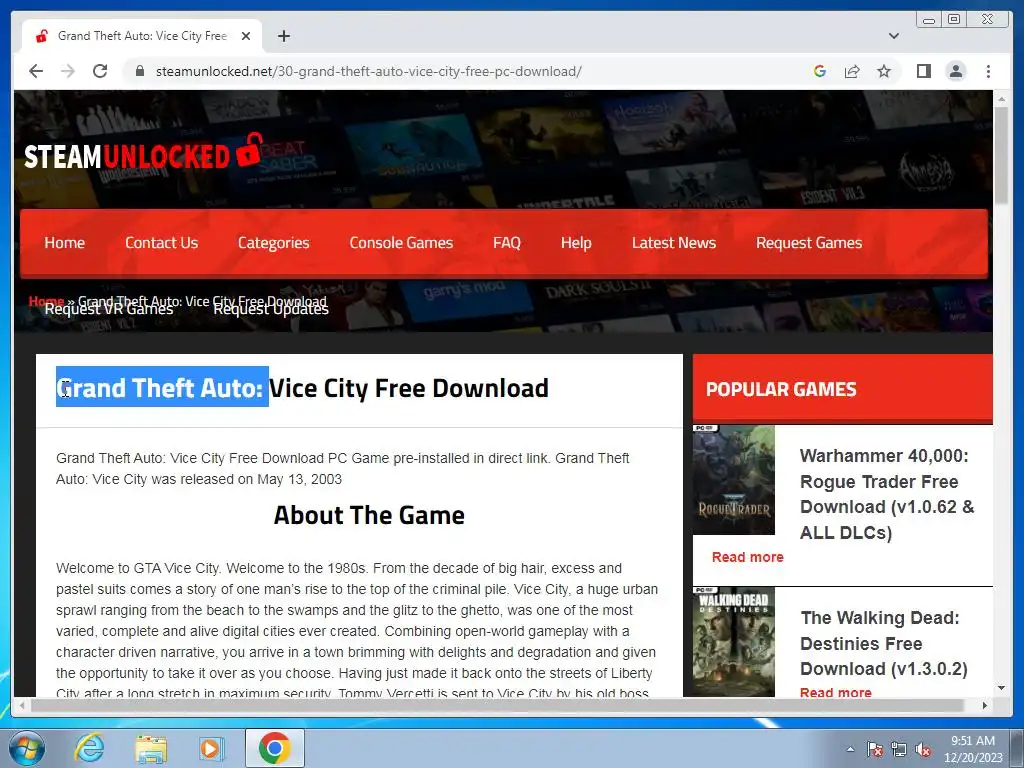The height and width of the screenshot is (768, 1024).
Task: Go to Console Games
Action: [x=401, y=243]
